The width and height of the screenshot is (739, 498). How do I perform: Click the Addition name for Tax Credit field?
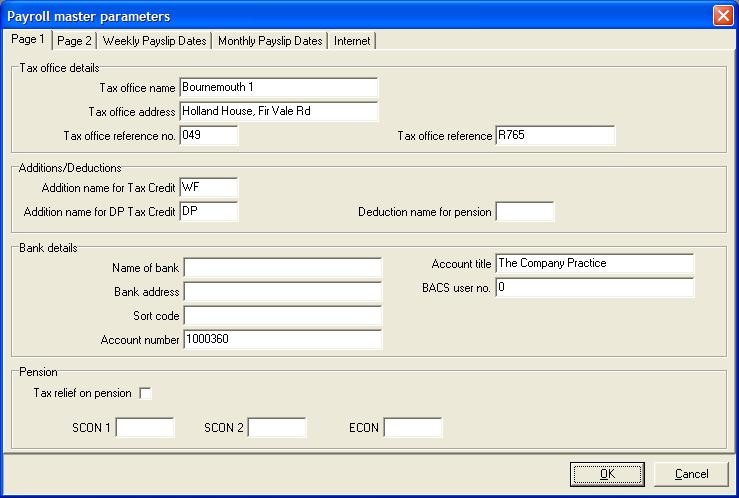209,188
